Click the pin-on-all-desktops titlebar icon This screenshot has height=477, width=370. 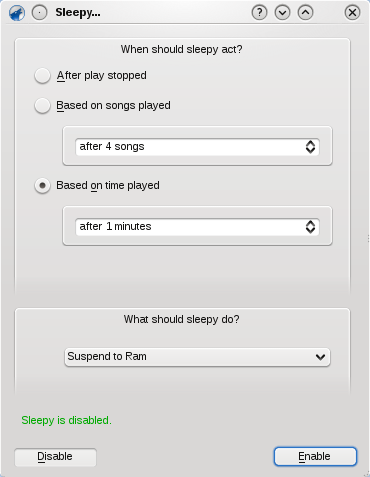[x=40, y=13]
